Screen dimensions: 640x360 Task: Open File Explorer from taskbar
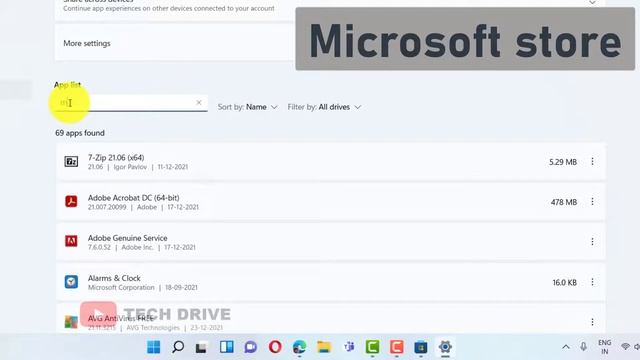[x=324, y=347]
